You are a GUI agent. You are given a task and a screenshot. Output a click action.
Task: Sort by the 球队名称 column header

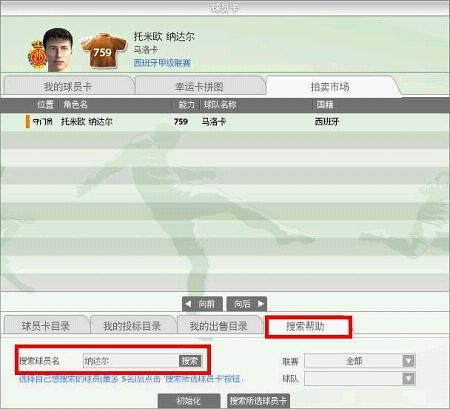(x=220, y=105)
